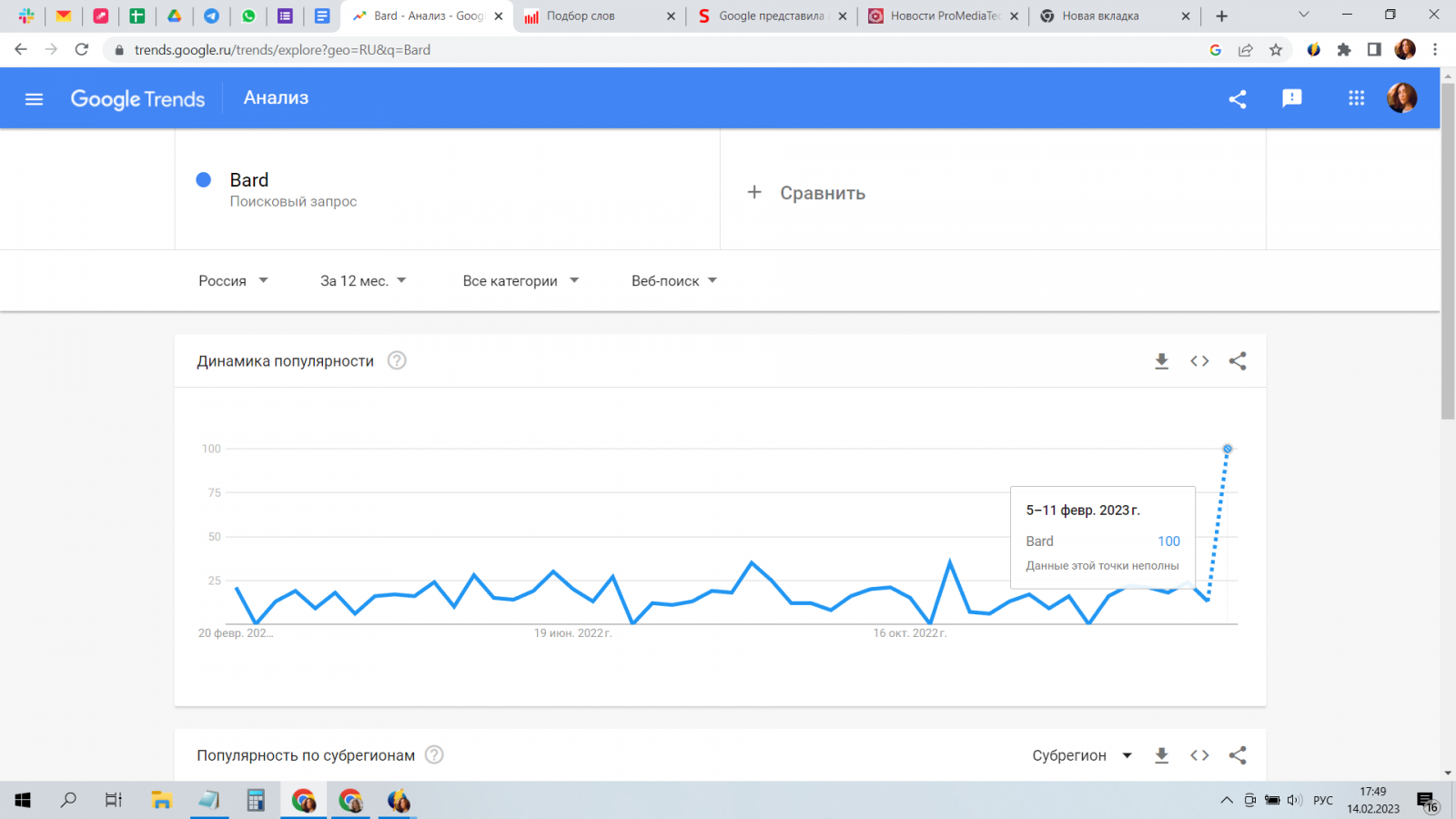Switch to the pinned Google Drive tab
This screenshot has height=819, width=1456.
click(174, 15)
